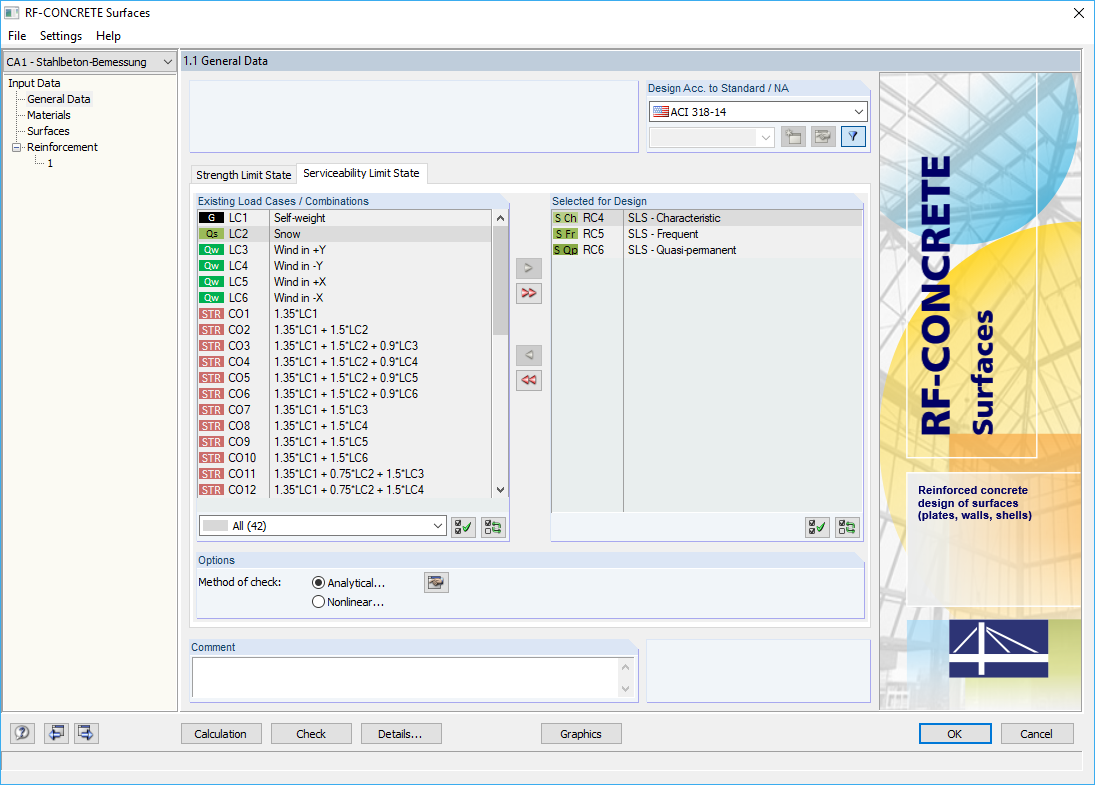Switch to the Strength Limit State tab
Viewport: 1095px width, 785px height.
(244, 175)
